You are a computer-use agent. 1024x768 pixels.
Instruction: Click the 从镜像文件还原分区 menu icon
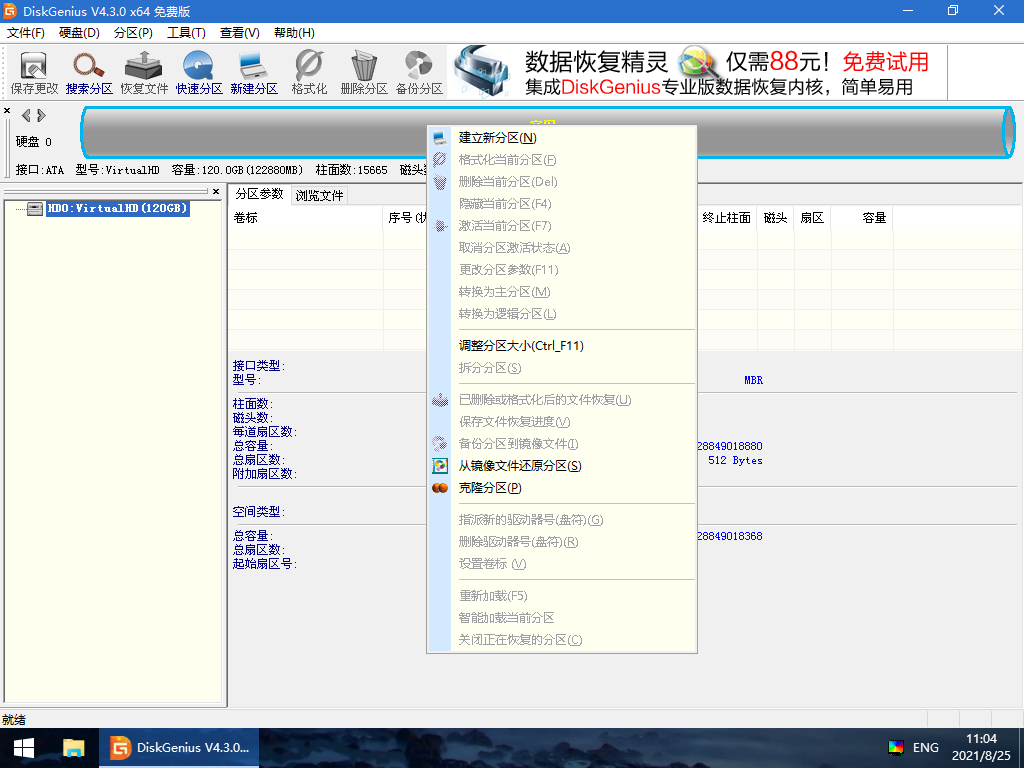click(440, 466)
